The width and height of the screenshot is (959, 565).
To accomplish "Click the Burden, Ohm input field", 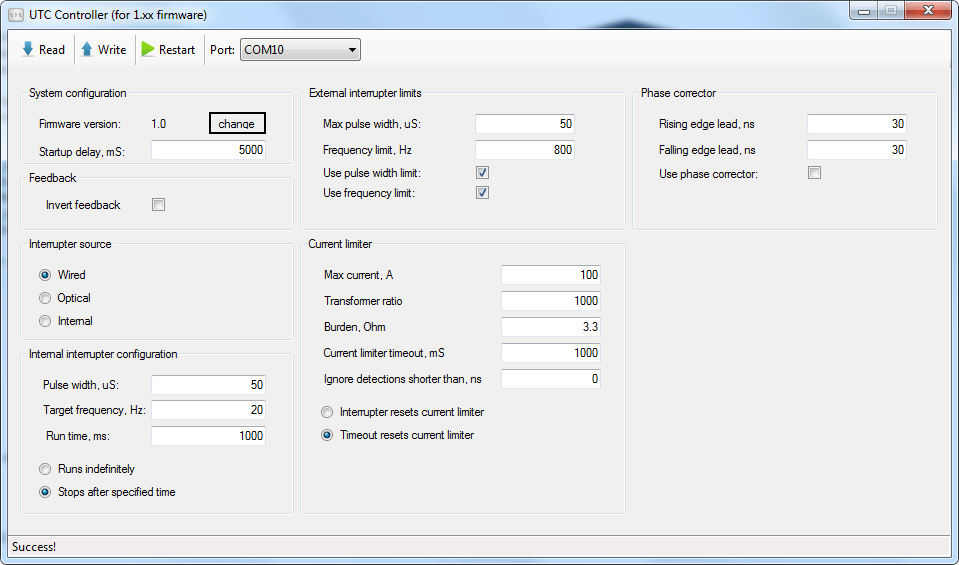I will 550,327.
